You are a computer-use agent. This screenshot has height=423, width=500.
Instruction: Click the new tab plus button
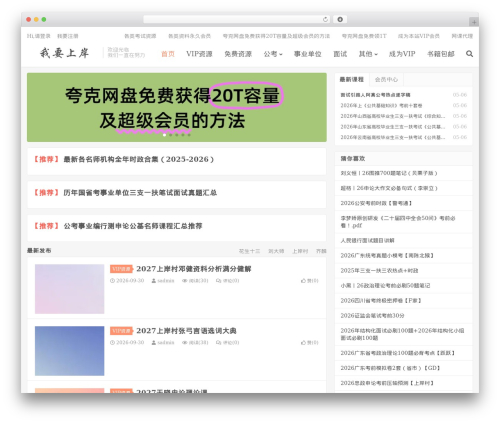474,22
